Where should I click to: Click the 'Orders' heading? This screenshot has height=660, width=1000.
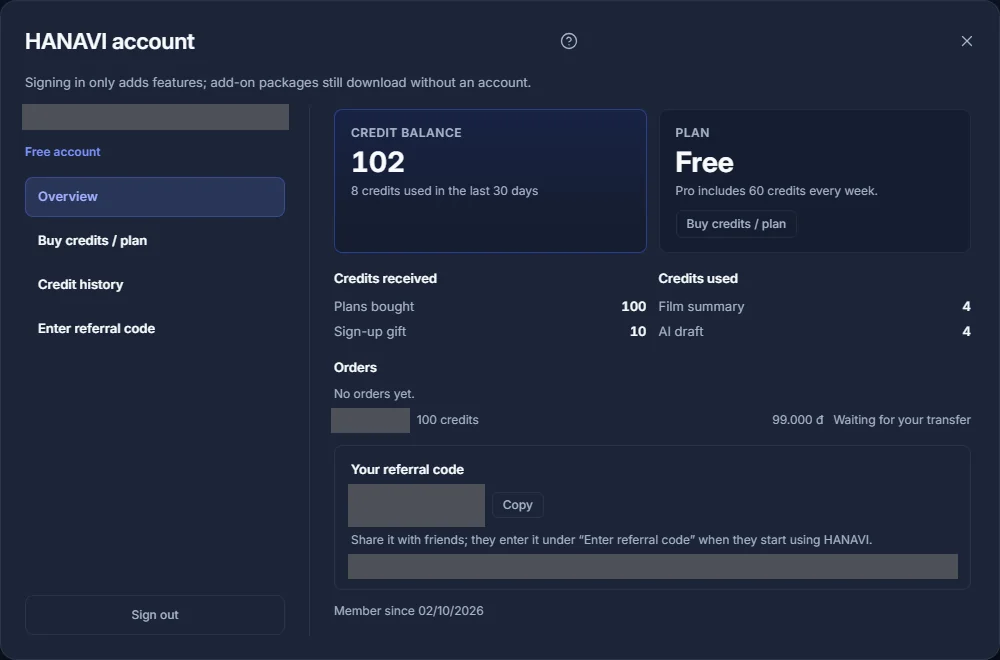coord(355,368)
